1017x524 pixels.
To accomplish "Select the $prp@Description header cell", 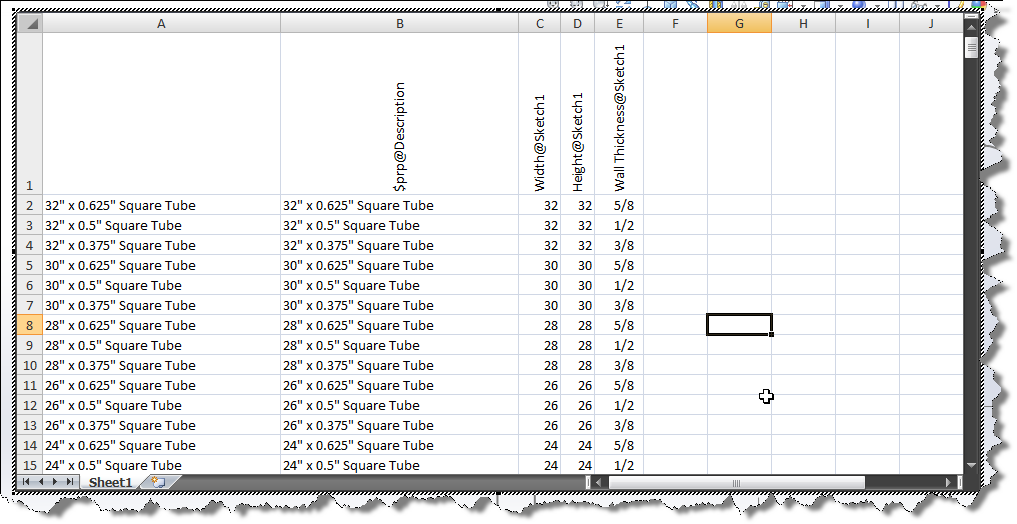I will [x=399, y=114].
